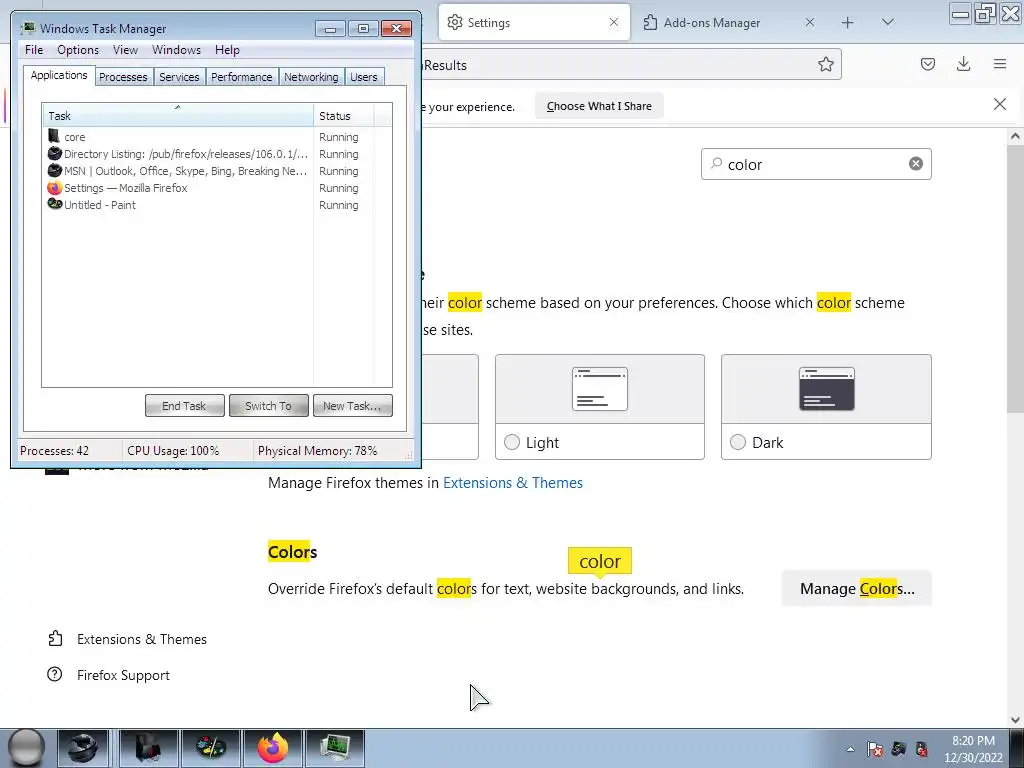The height and width of the screenshot is (768, 1024).
Task: Click the settings scrollbar up arrow
Action: click(1014, 136)
